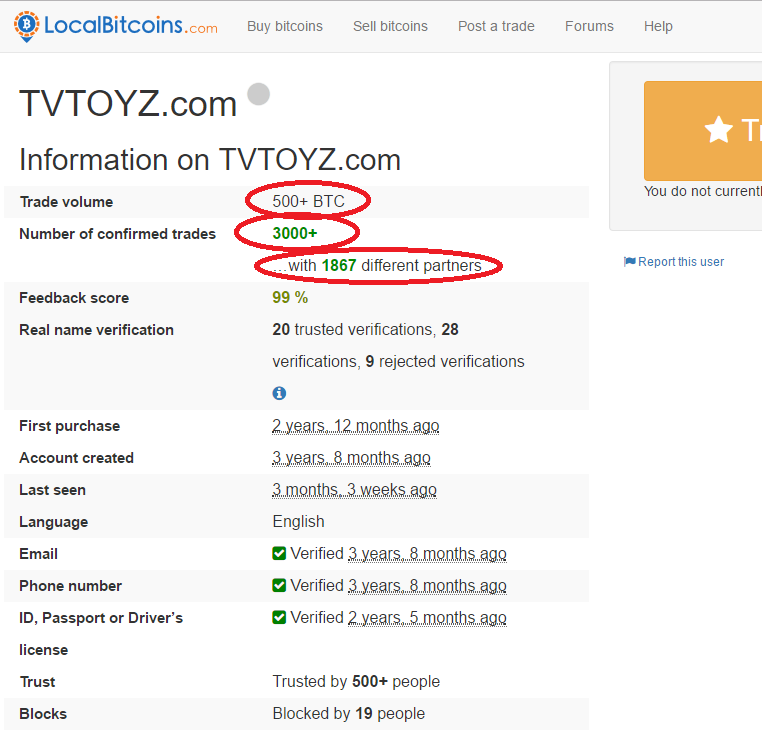Click the 'Number of confirmed trades' label
The image size is (762, 733).
(x=117, y=234)
